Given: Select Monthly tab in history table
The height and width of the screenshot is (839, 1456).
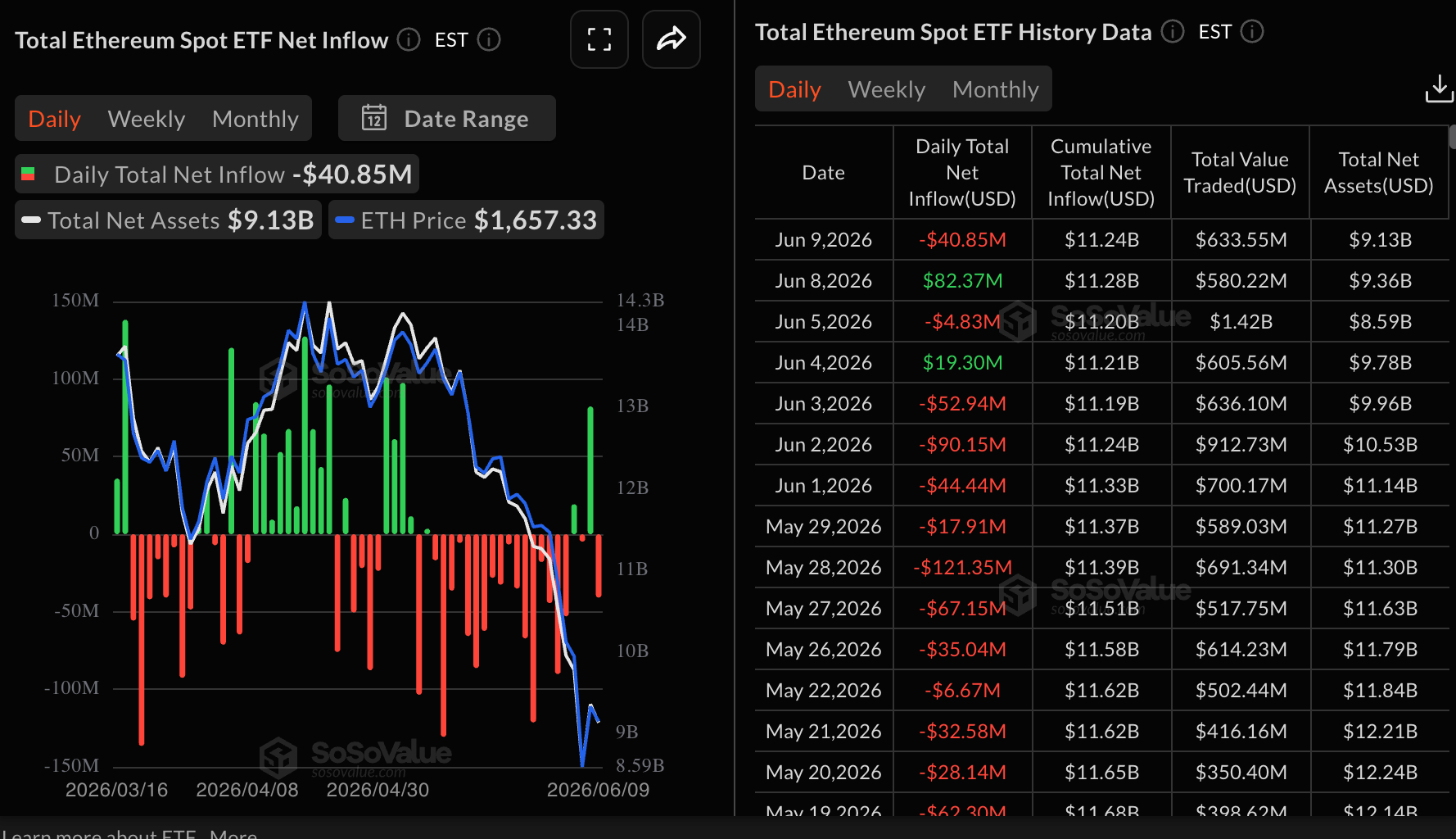Looking at the screenshot, I should [996, 89].
